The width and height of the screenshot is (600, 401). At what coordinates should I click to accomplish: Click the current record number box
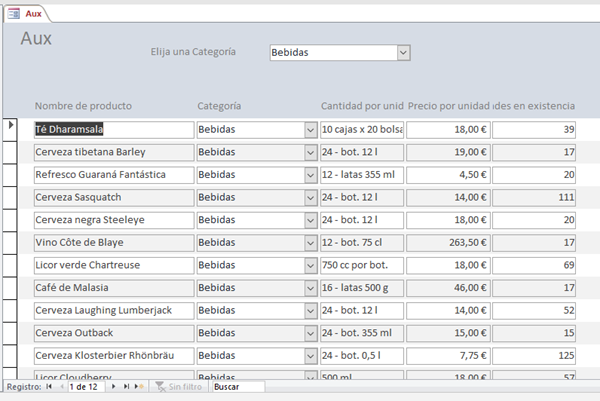86,386
